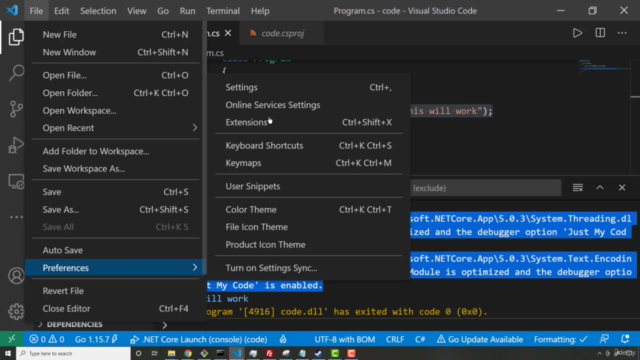Open the Explorer view in activity bar
640x360 pixels.
point(16,37)
